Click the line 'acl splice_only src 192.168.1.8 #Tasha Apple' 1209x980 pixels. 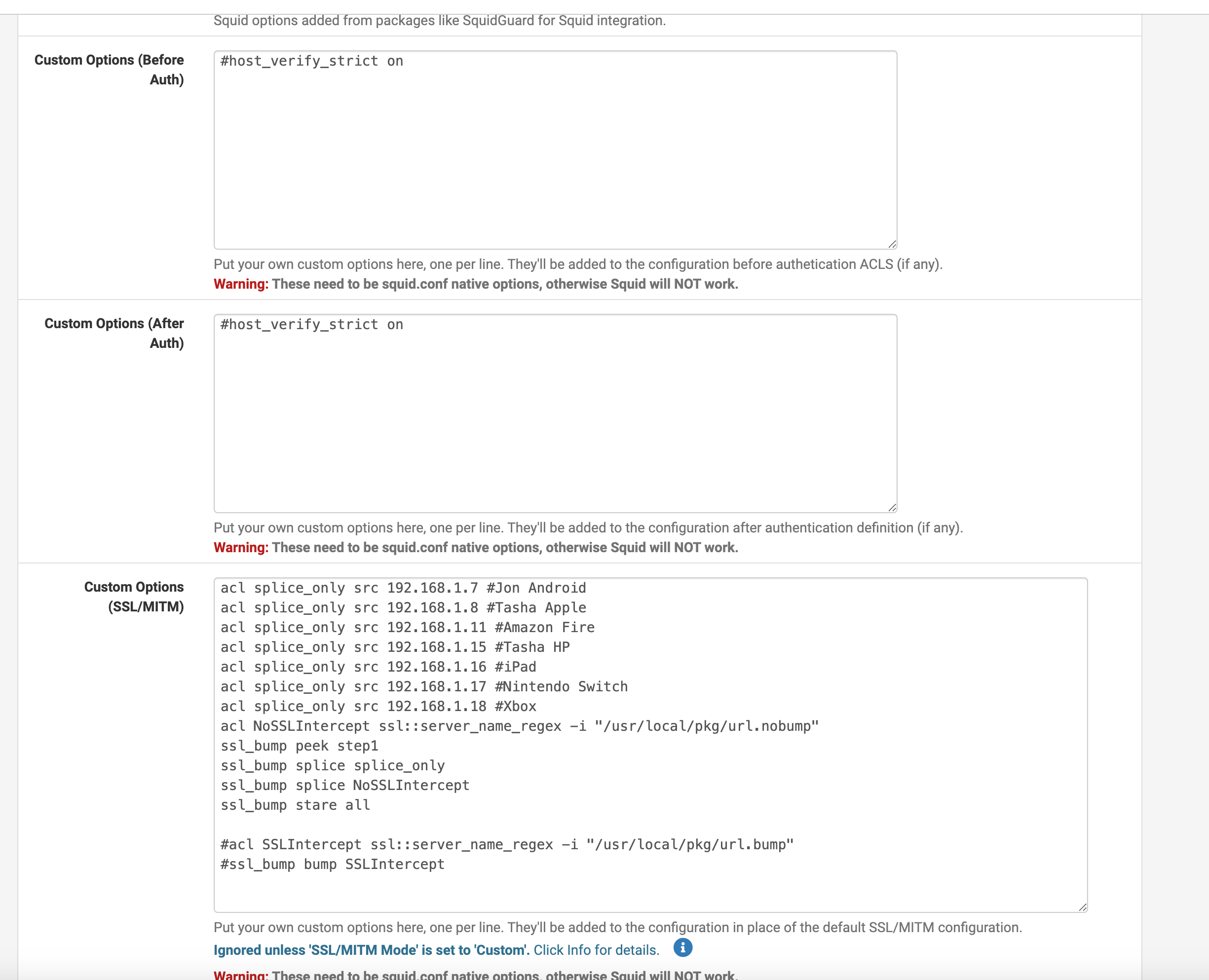(x=403, y=608)
